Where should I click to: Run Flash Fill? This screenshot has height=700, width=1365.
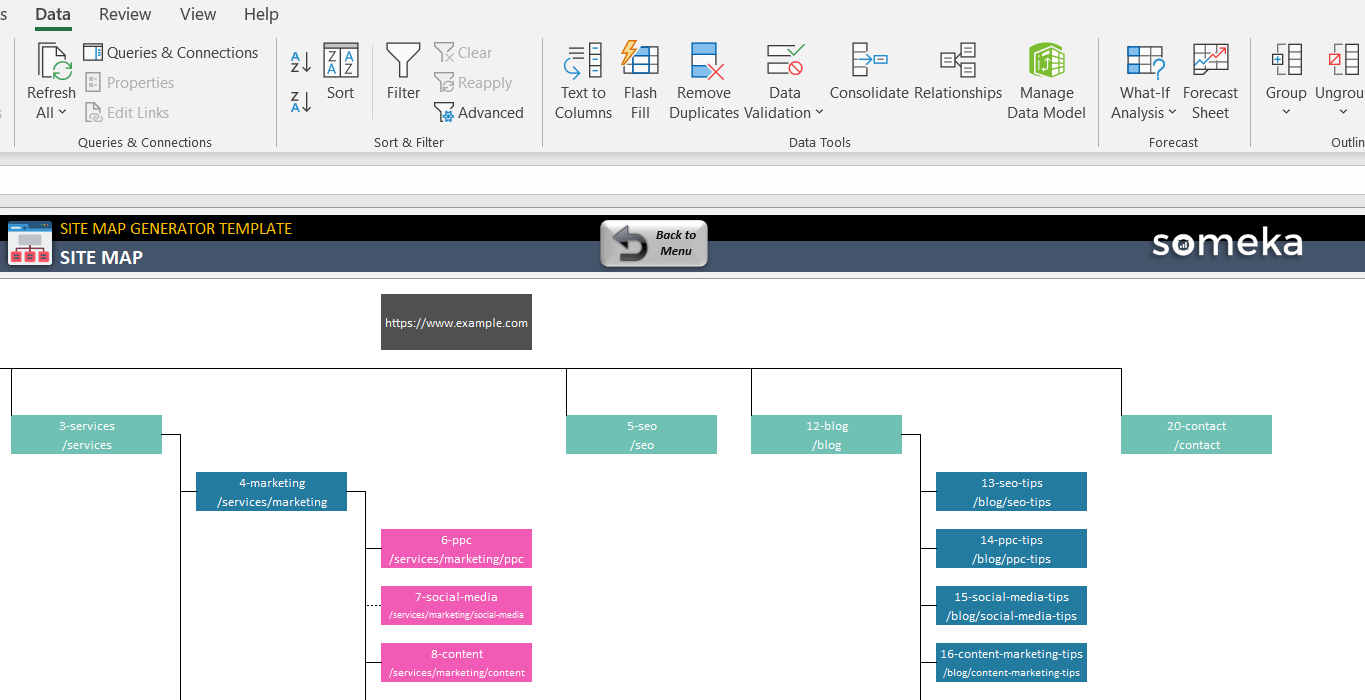[640, 81]
